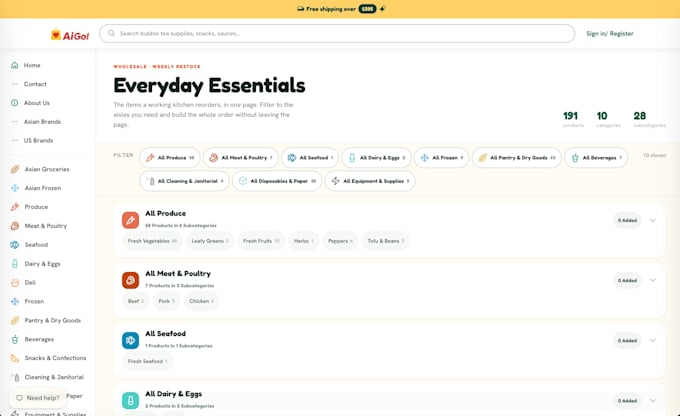Filter by All Dairy & Eggs chip
The width and height of the screenshot is (680, 416).
click(376, 158)
